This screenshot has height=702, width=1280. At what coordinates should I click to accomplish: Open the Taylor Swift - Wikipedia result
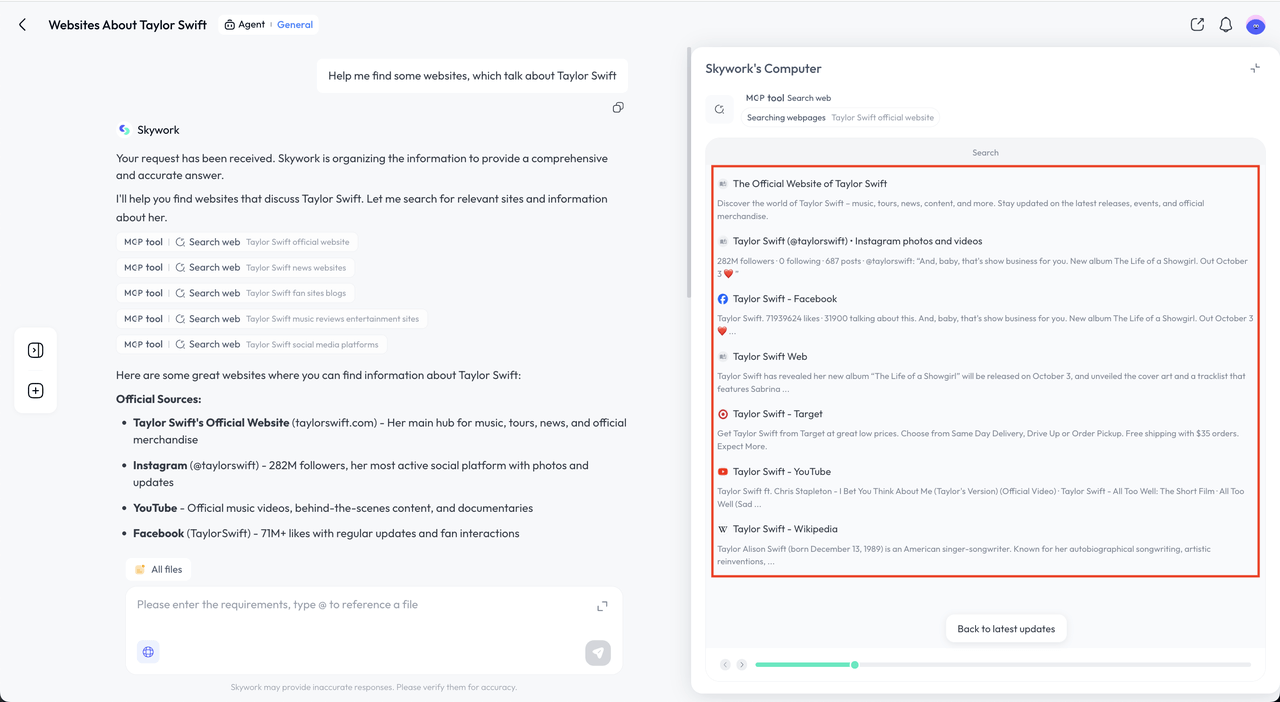pyautogui.click(x=785, y=529)
